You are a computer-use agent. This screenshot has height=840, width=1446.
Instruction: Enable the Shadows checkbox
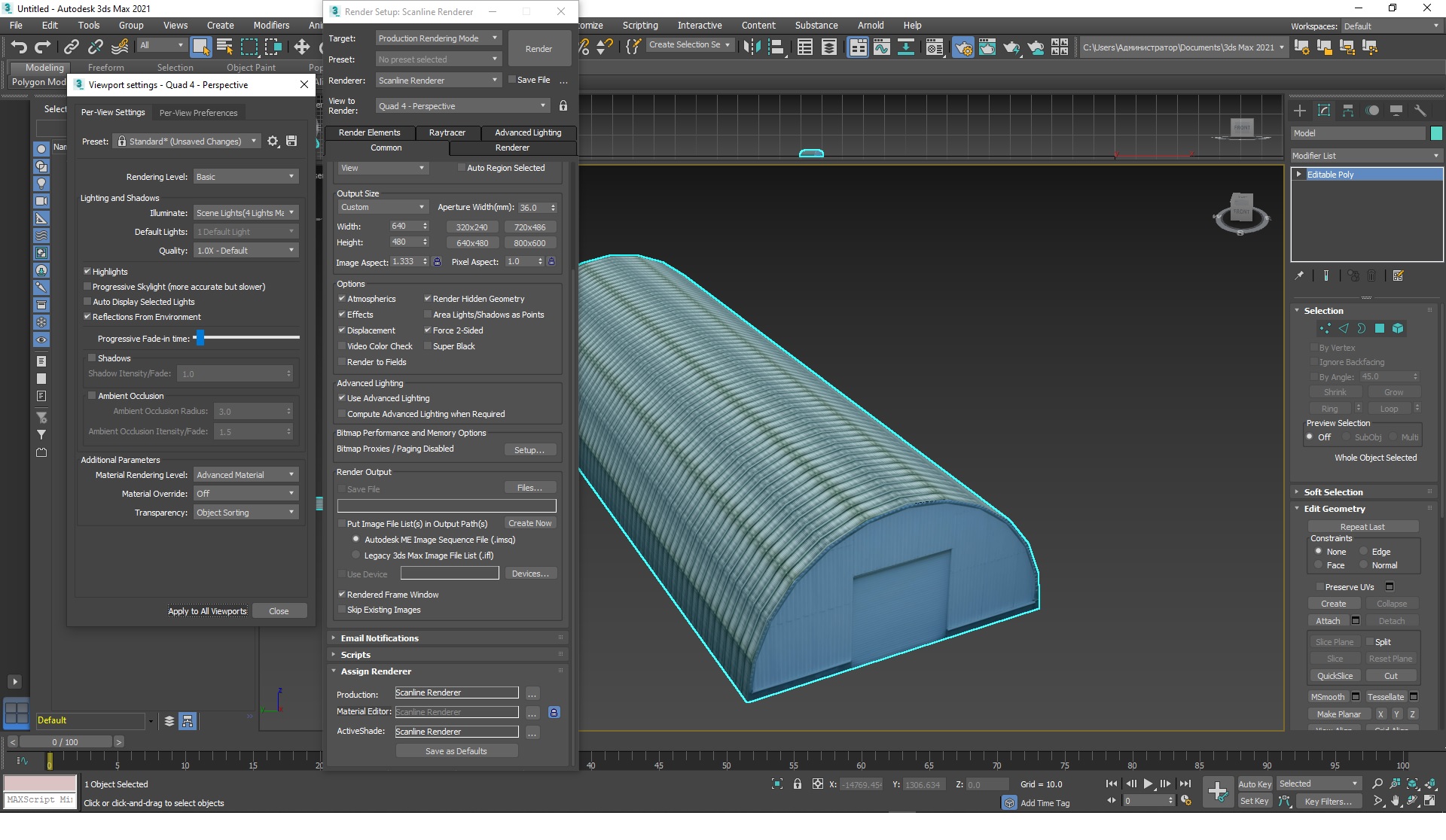pos(92,358)
